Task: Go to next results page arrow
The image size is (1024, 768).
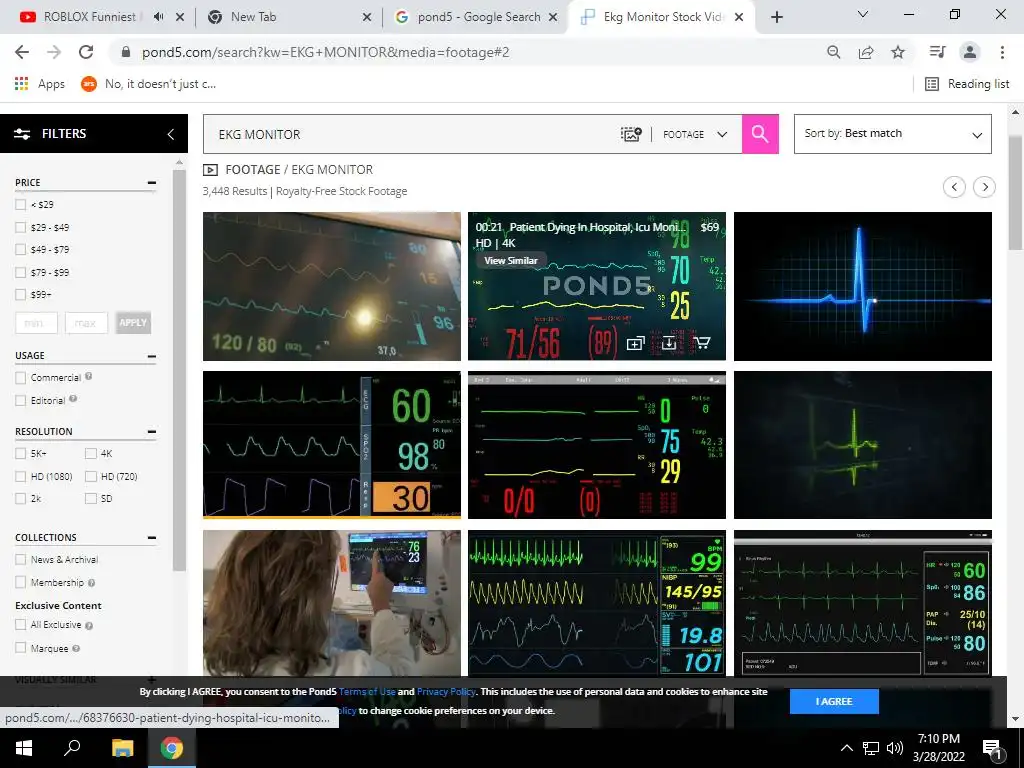Action: (985, 187)
